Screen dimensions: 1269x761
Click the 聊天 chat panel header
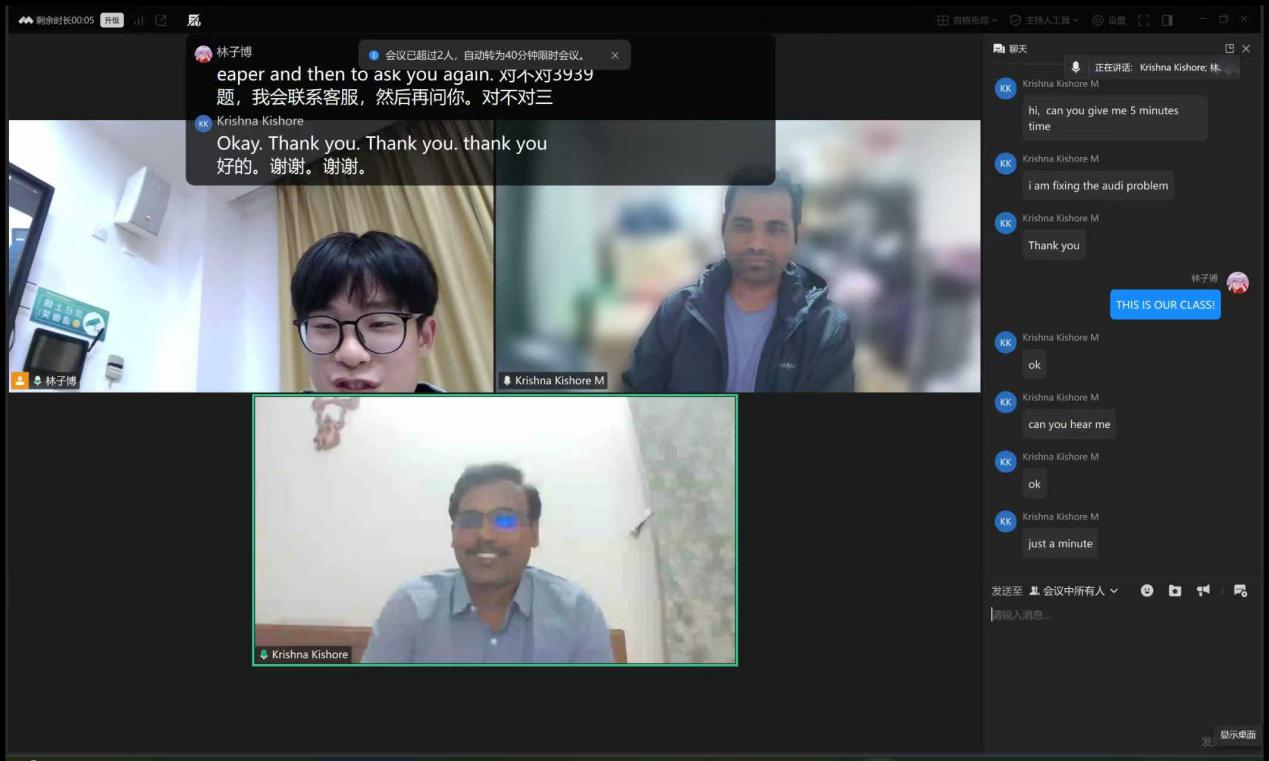(x=1010, y=48)
